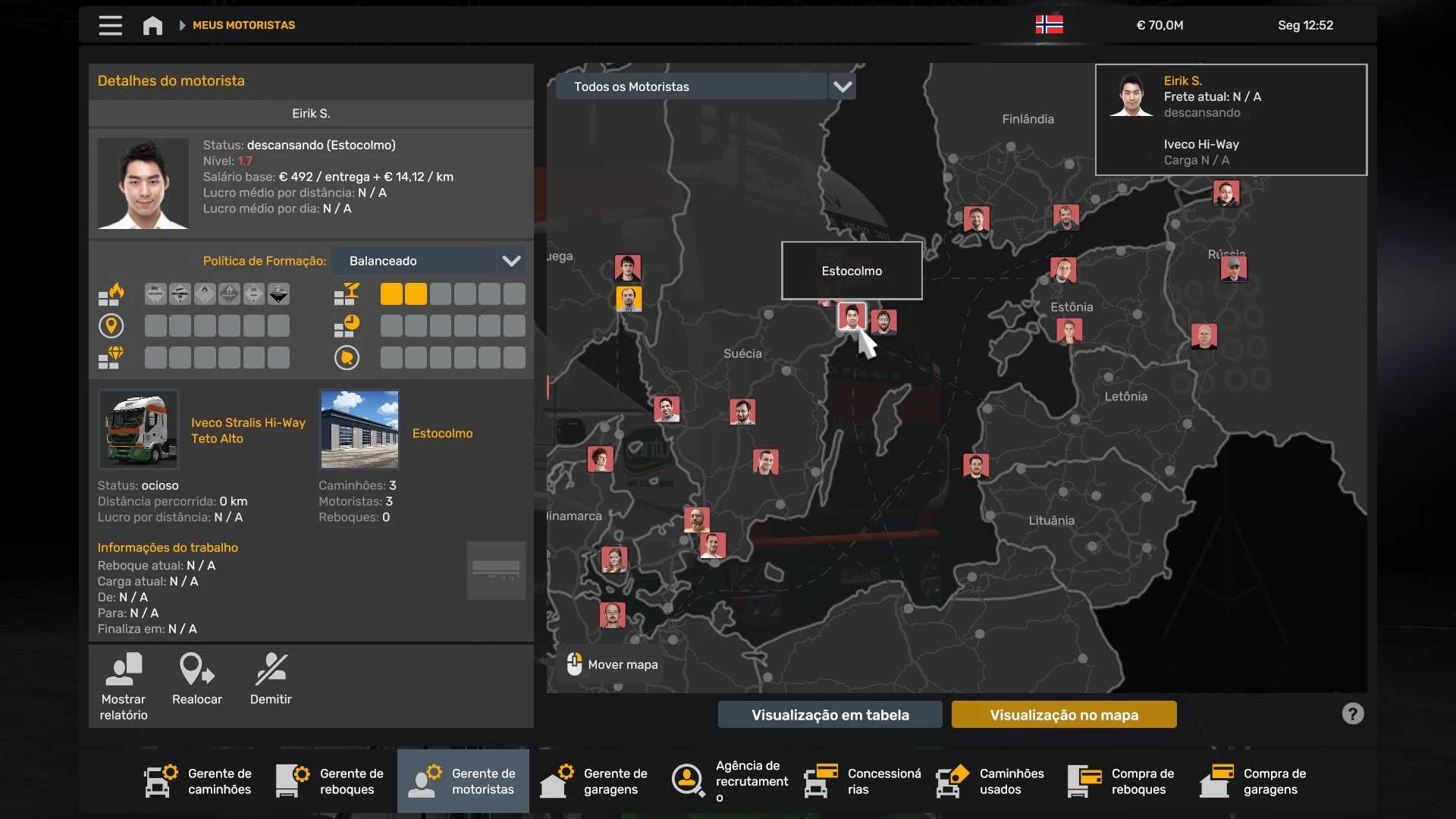Viewport: 1456px width, 819px height.
Task: Open the hamburger main menu
Action: 110,25
